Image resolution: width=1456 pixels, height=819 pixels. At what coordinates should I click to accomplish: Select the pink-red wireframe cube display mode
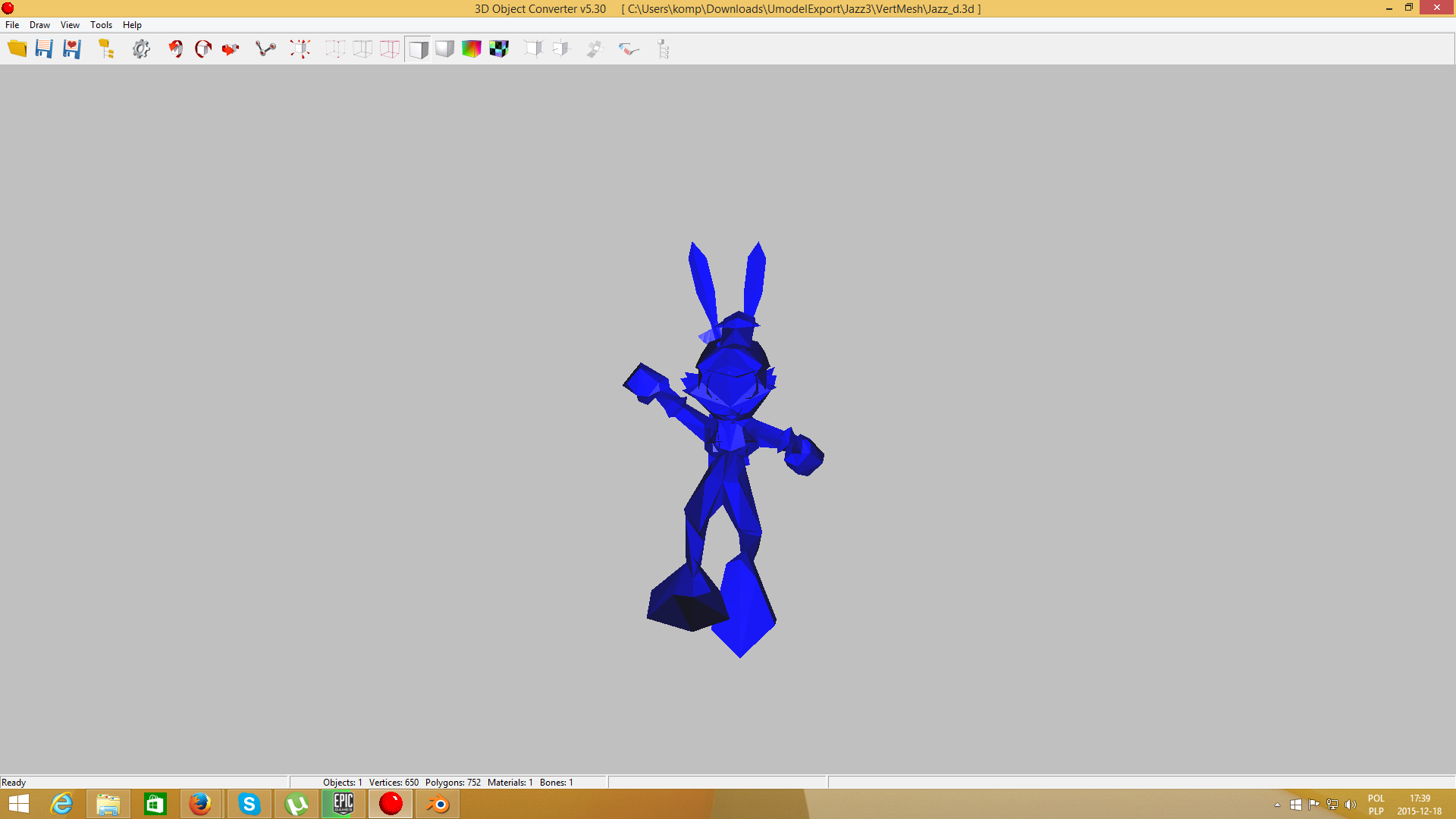coord(390,49)
